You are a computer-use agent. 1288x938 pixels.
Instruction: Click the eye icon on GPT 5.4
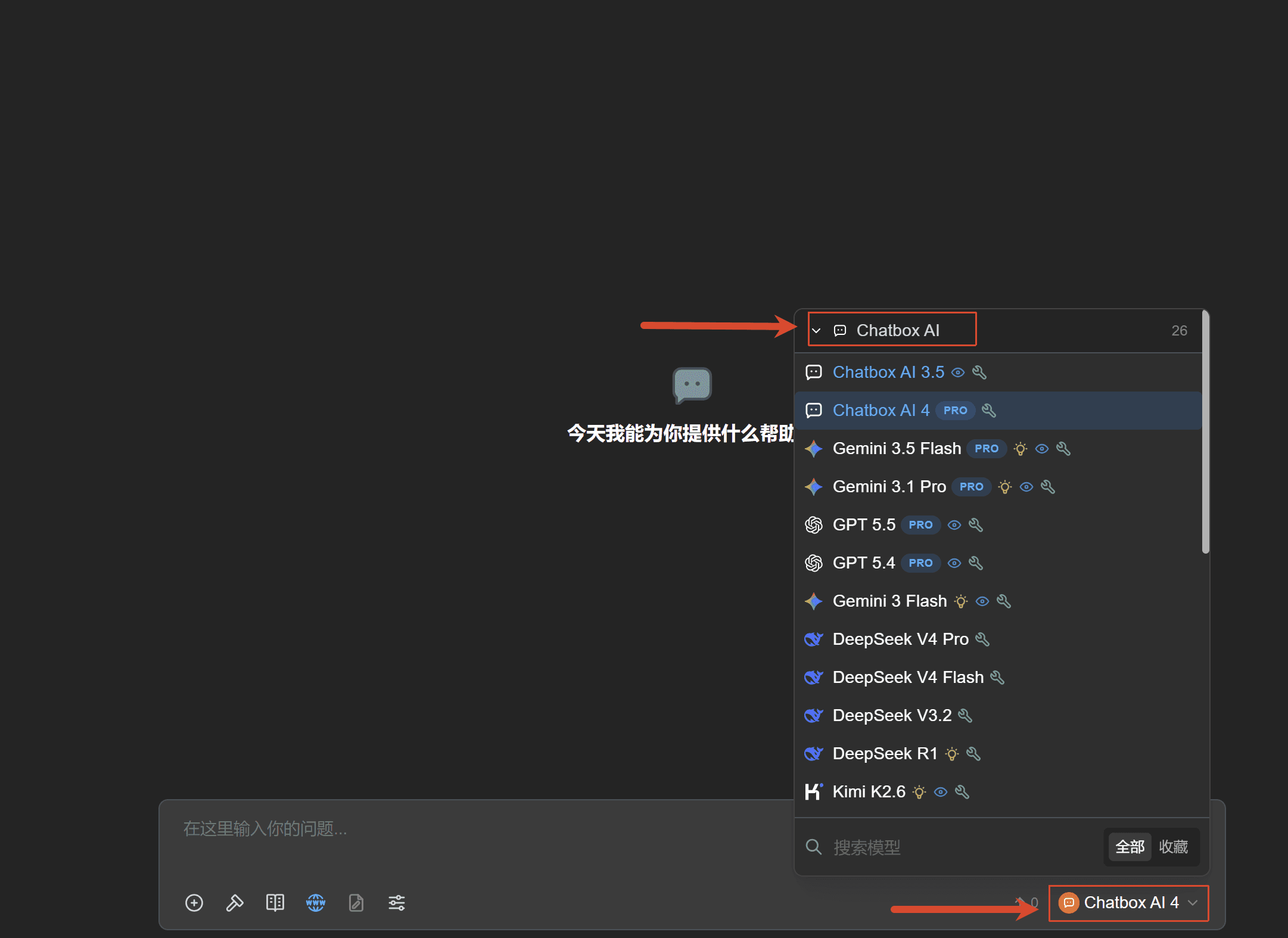coord(954,563)
